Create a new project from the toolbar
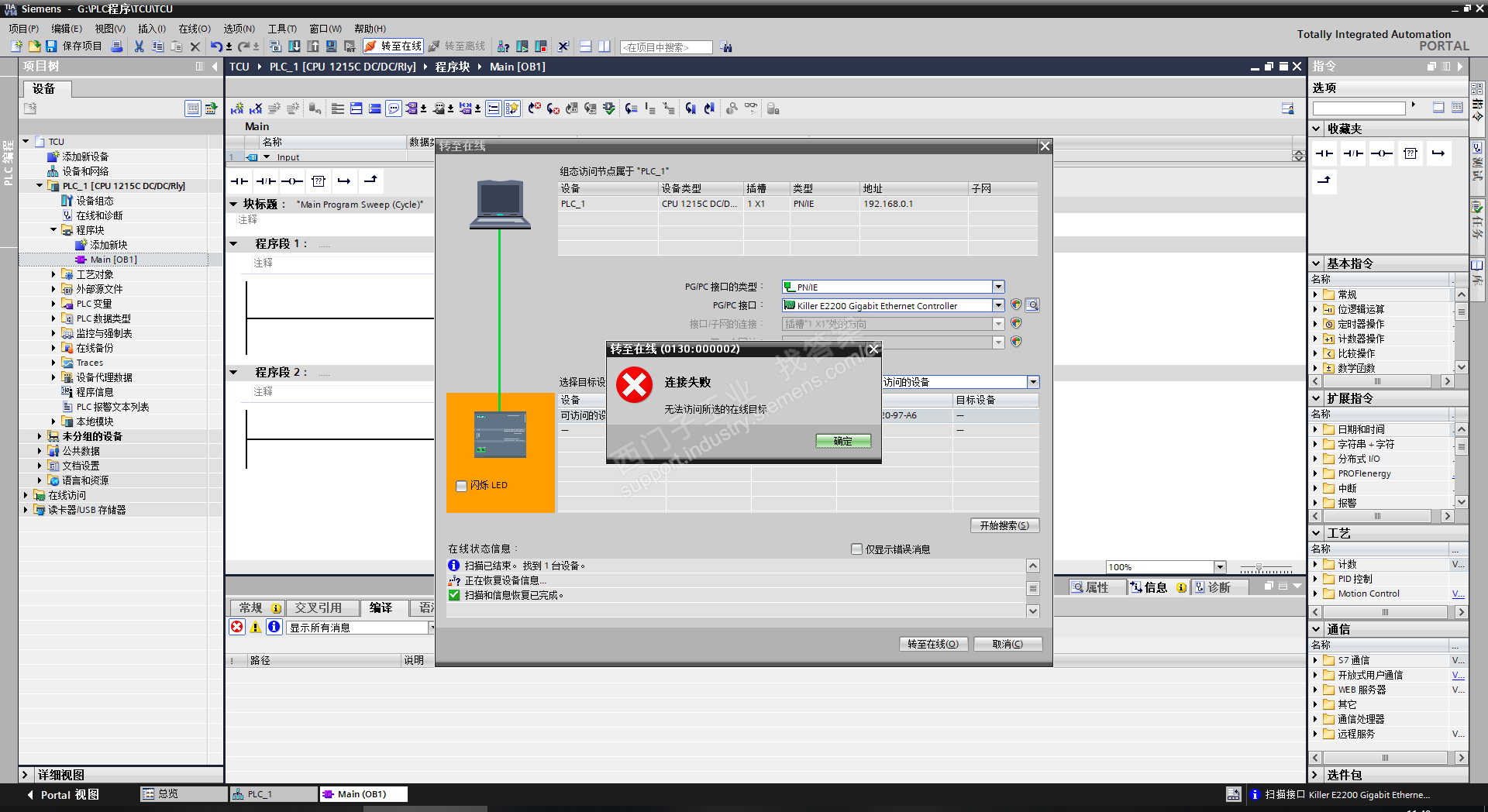 pyautogui.click(x=16, y=46)
